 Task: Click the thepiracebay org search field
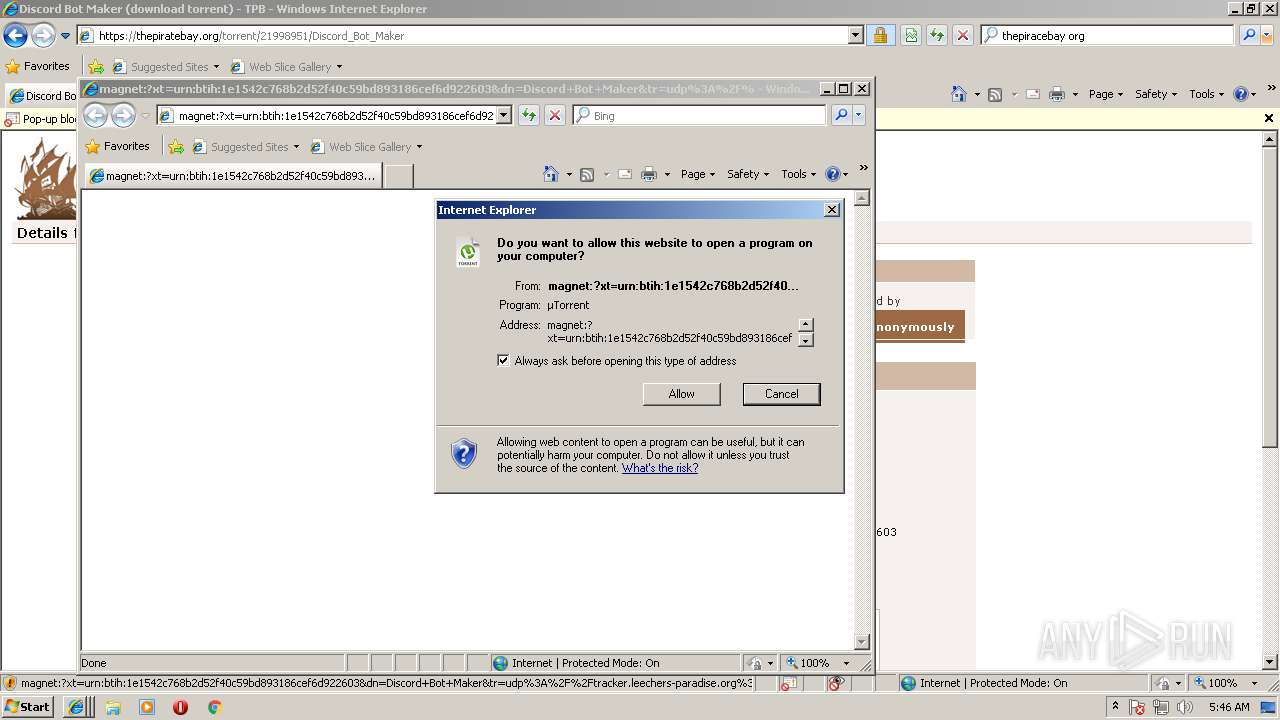coord(1108,35)
